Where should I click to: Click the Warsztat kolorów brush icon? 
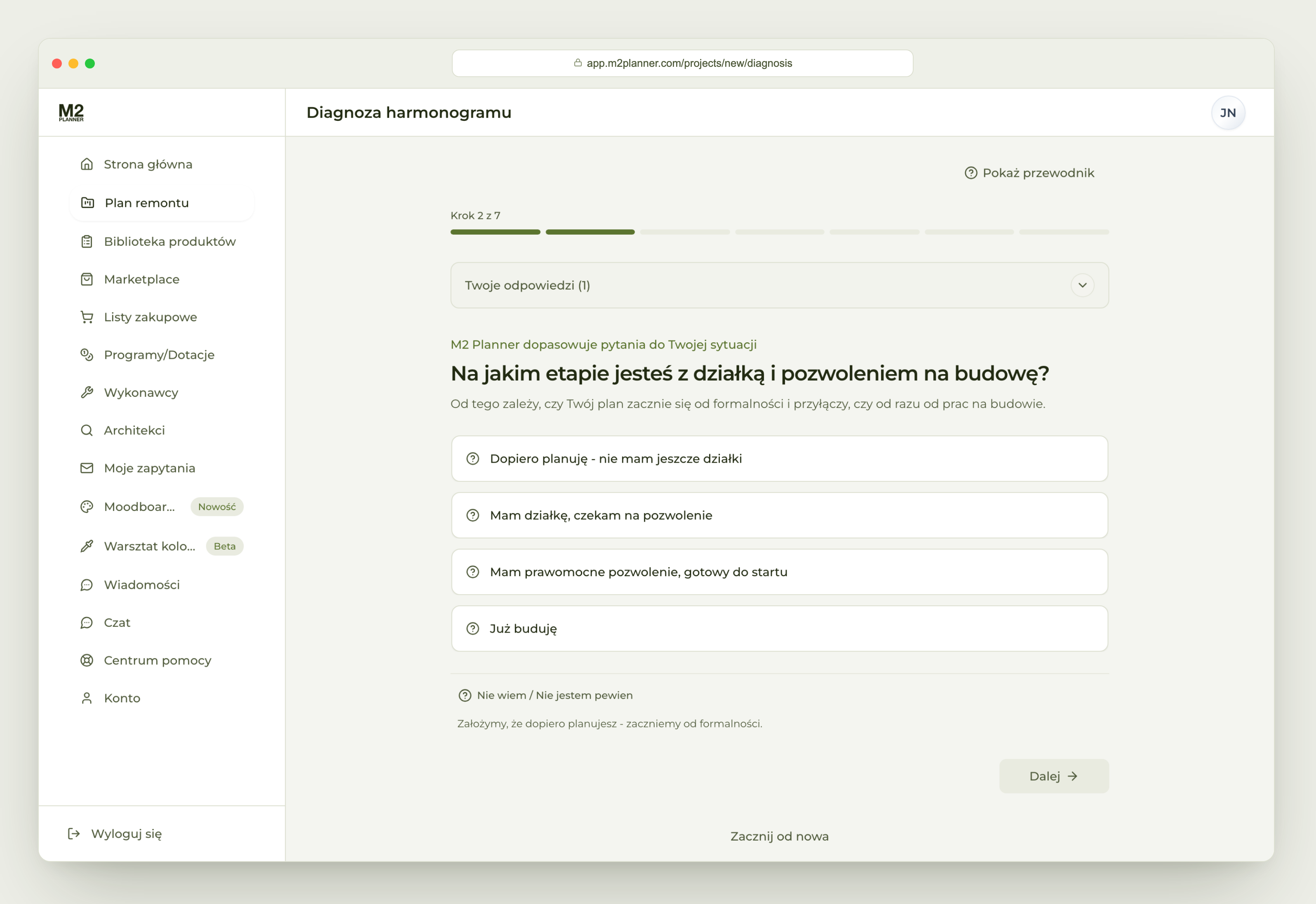click(87, 546)
